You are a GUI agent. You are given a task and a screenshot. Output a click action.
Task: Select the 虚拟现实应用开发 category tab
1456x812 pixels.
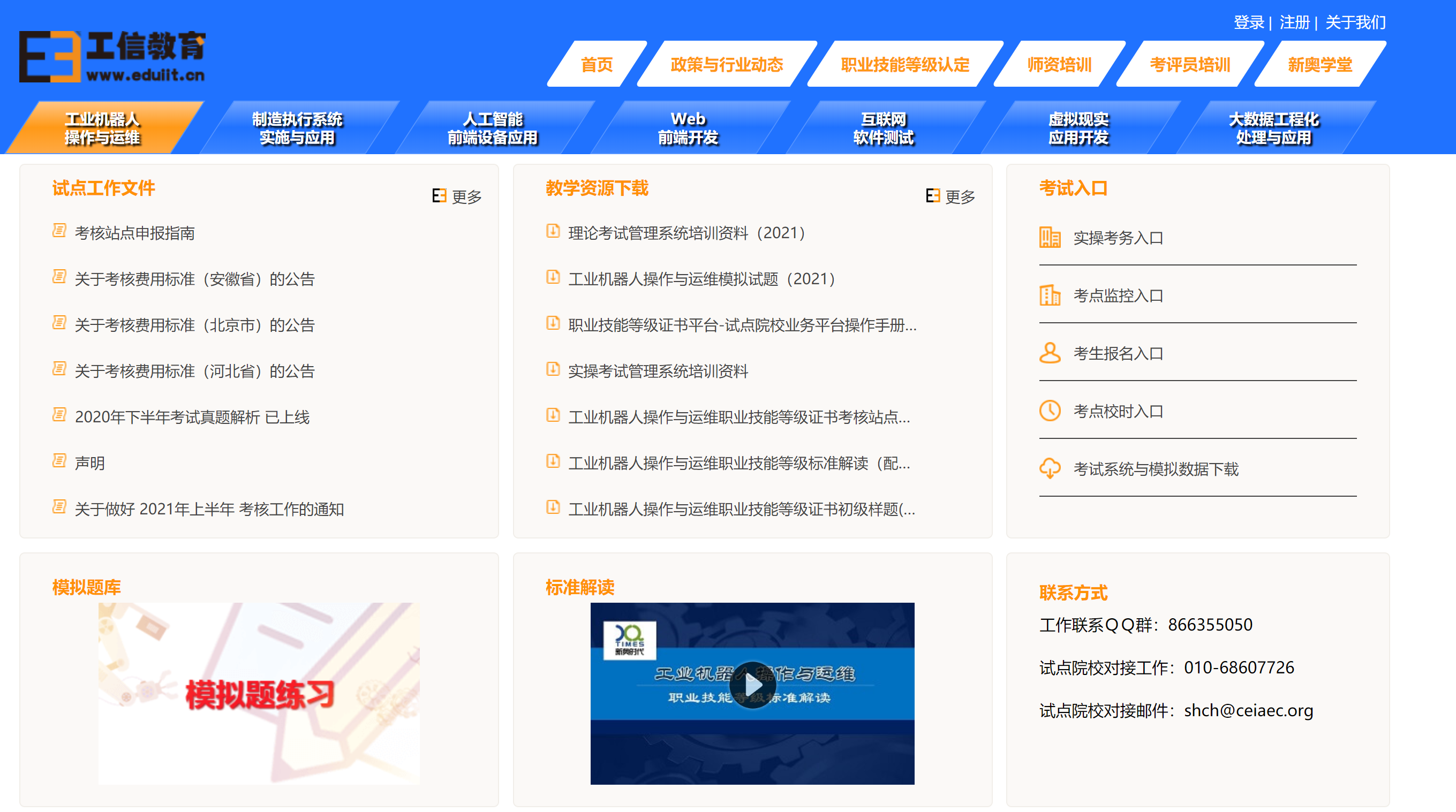click(1078, 128)
